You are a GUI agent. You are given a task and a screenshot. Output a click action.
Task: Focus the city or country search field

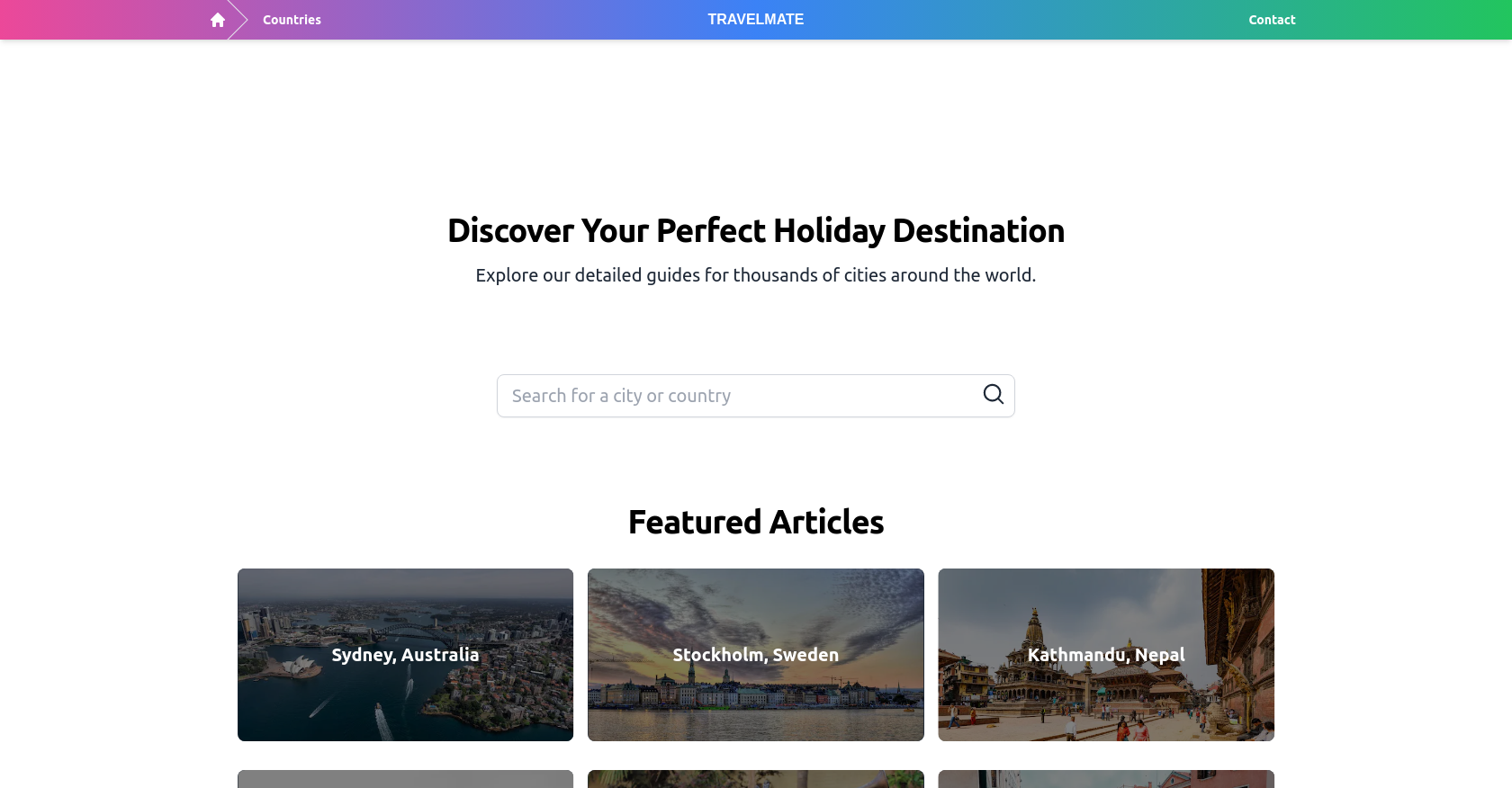756,396
